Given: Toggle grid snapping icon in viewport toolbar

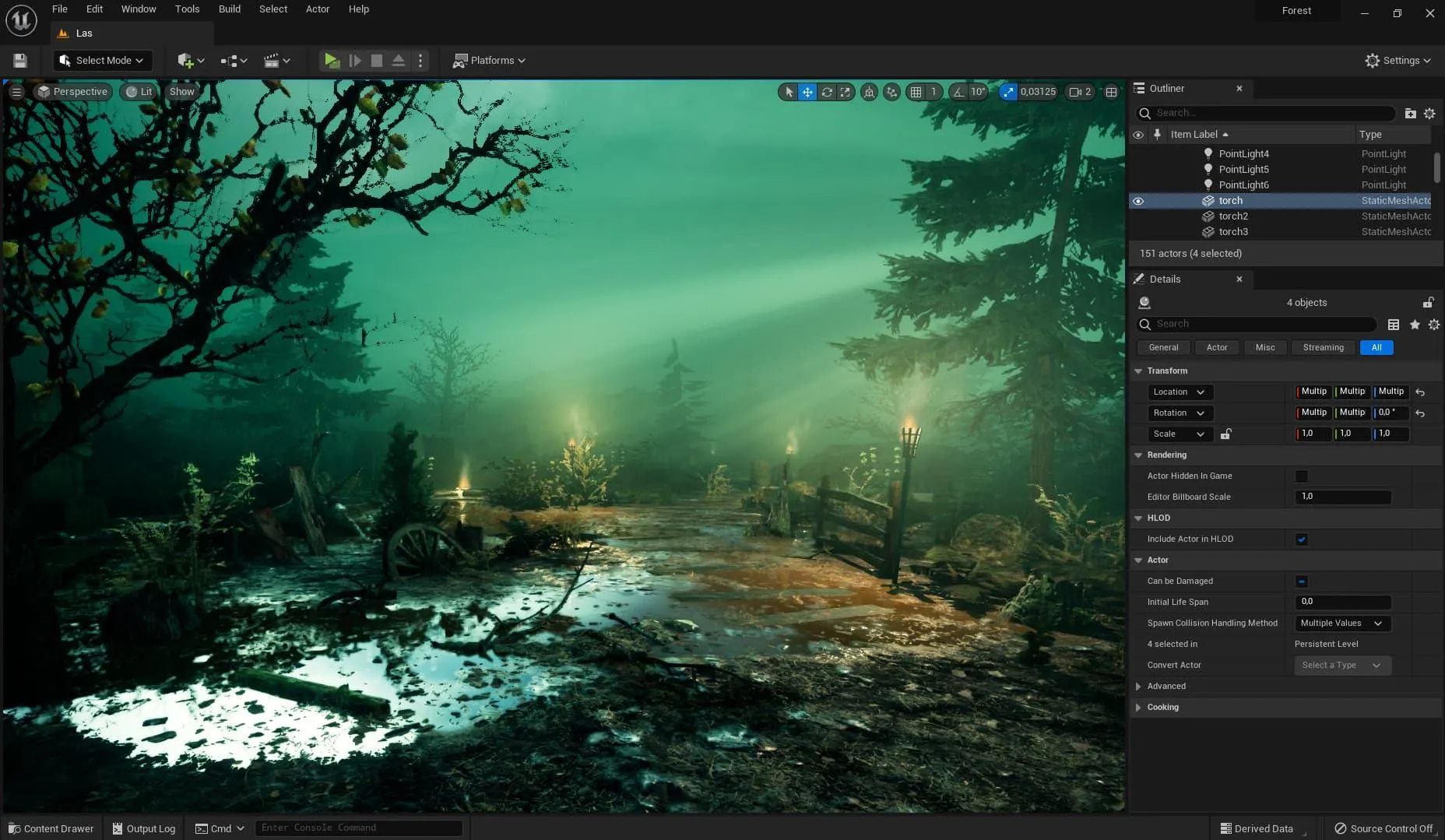Looking at the screenshot, I should click(916, 92).
